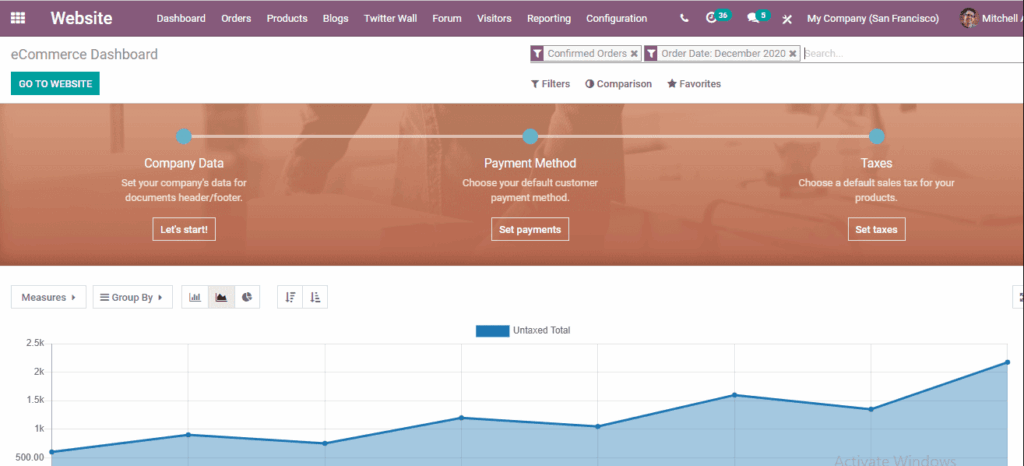Click the Payment Method step title
Image resolution: width=1024 pixels, height=466 pixels.
coord(530,163)
